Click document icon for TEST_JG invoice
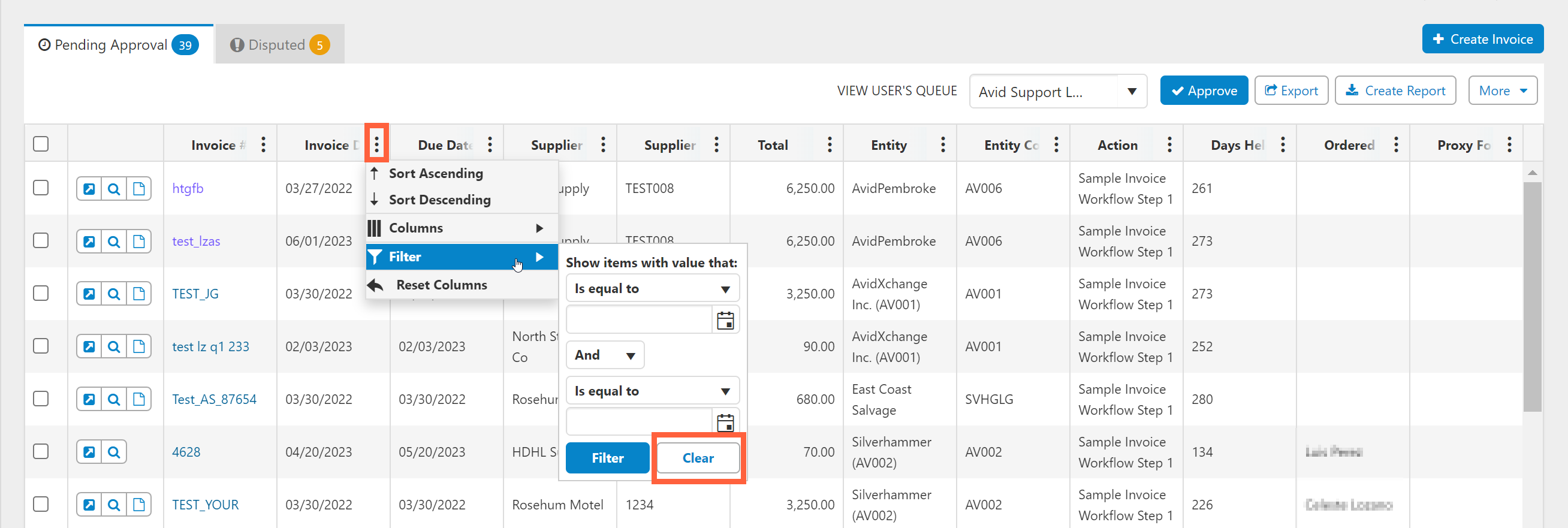1568x528 pixels. (139, 294)
